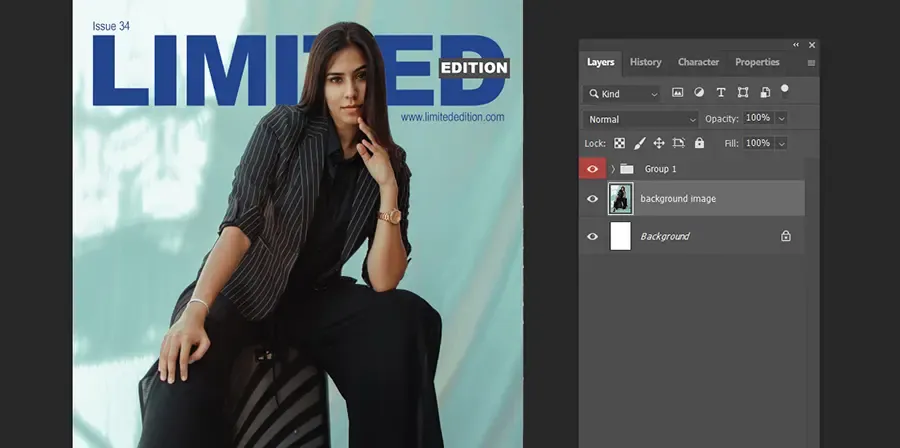The height and width of the screenshot is (448, 900).
Task: Click the italic Background layer name
Action: (665, 236)
